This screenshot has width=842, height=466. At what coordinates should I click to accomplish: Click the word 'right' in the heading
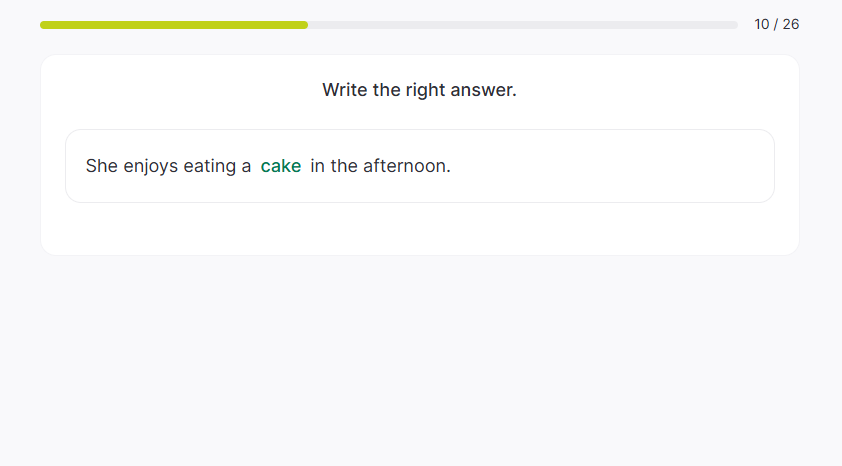[425, 90]
